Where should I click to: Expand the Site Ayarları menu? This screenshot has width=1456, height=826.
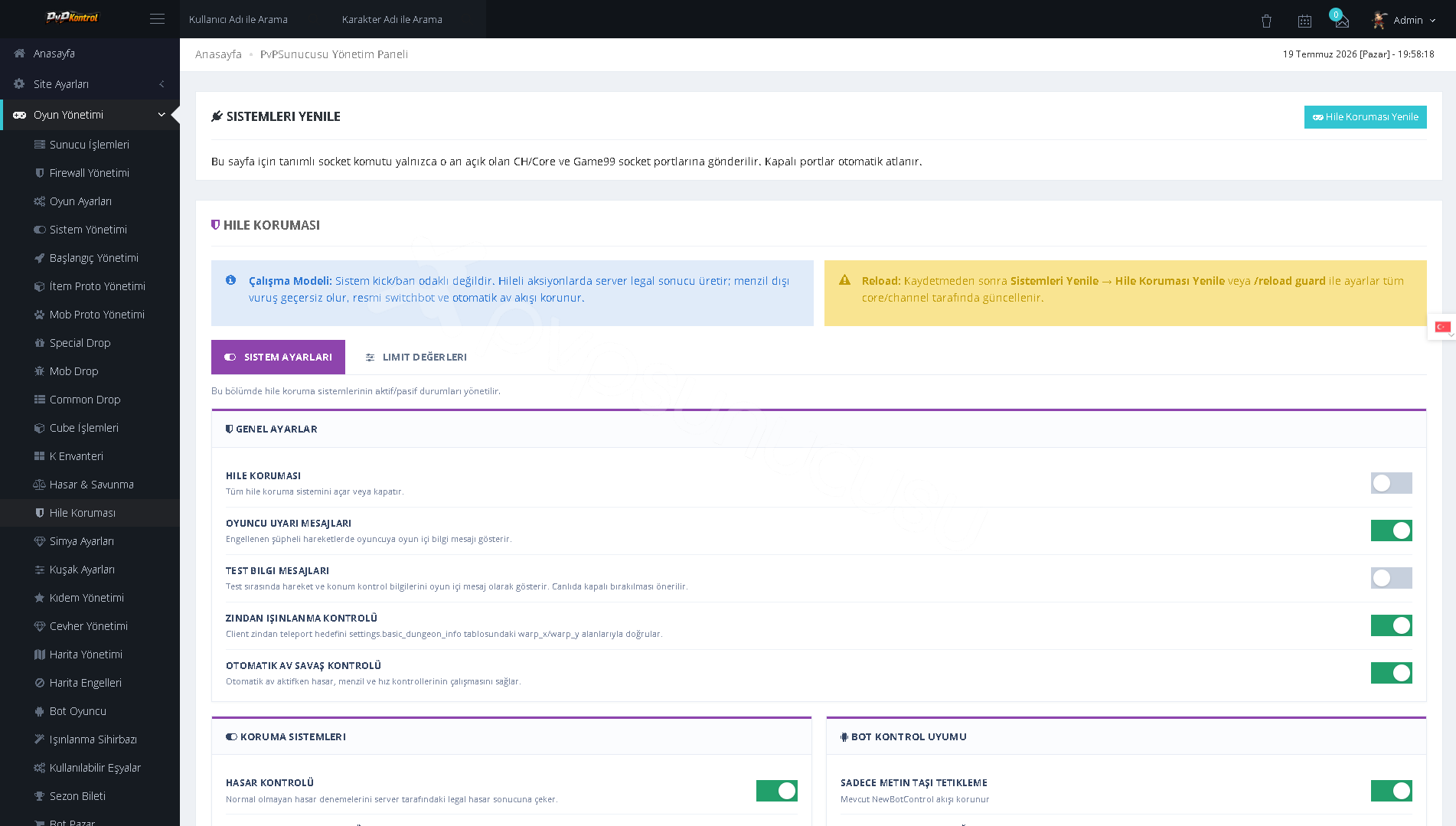(90, 84)
